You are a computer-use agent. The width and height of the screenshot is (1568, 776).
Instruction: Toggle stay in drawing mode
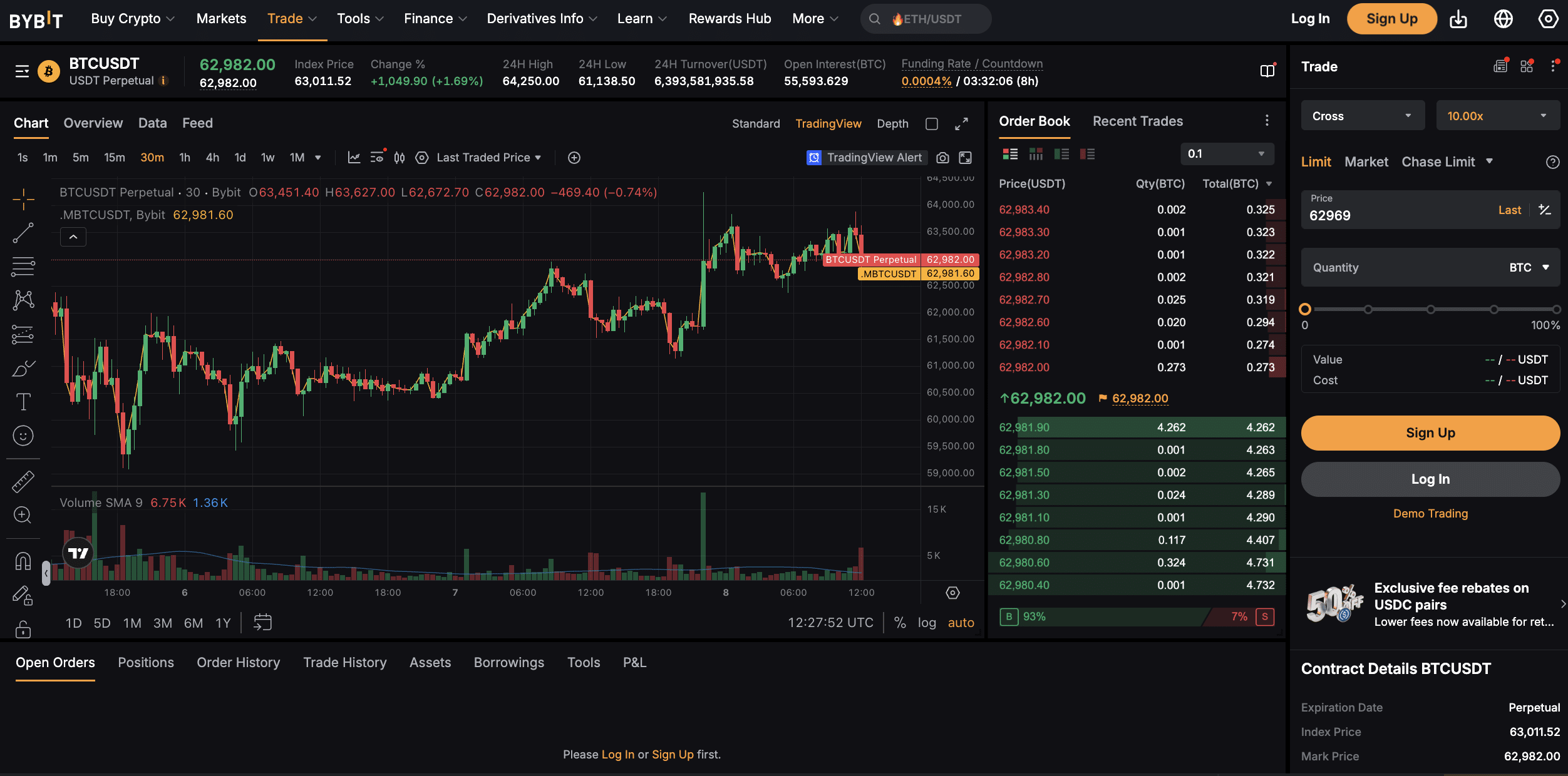[x=23, y=595]
